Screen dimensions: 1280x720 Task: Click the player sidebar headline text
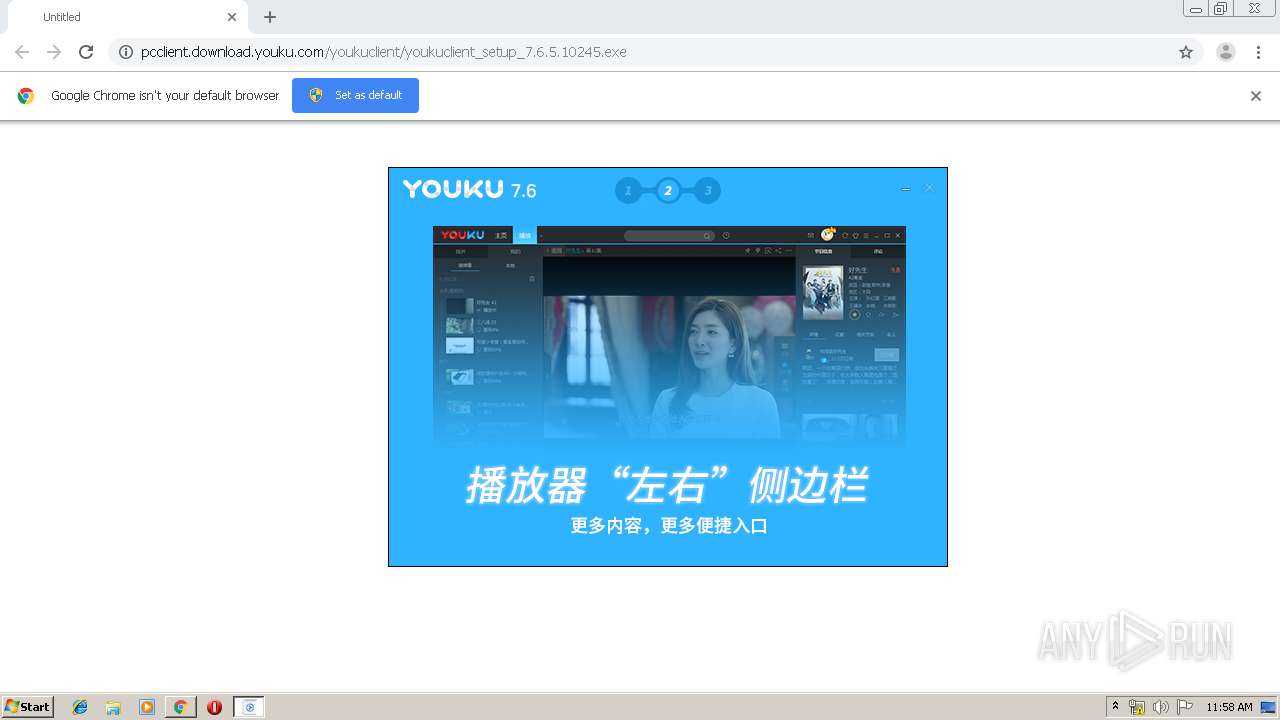pos(667,486)
